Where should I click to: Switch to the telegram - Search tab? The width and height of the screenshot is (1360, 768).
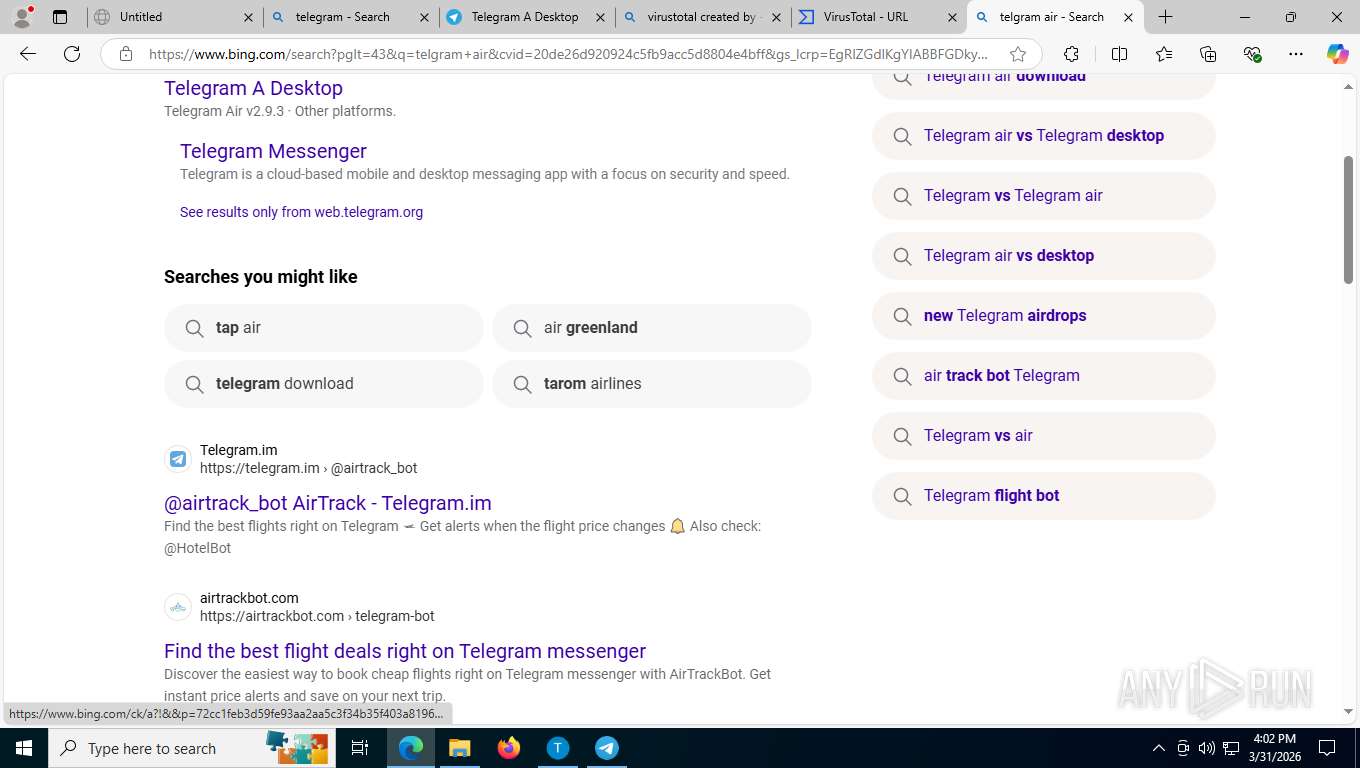tap(352, 17)
